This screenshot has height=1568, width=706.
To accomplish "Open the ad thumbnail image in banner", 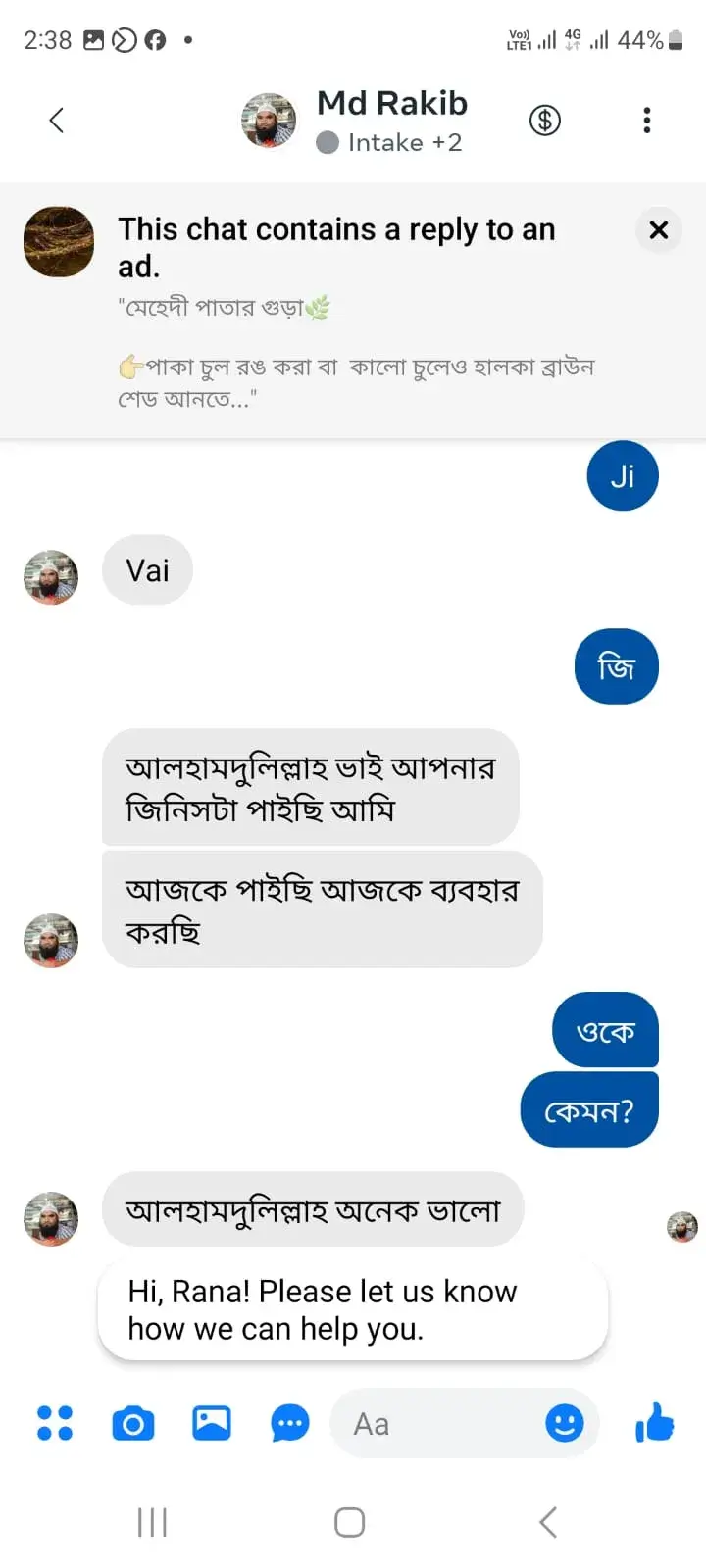I will coord(59,242).
